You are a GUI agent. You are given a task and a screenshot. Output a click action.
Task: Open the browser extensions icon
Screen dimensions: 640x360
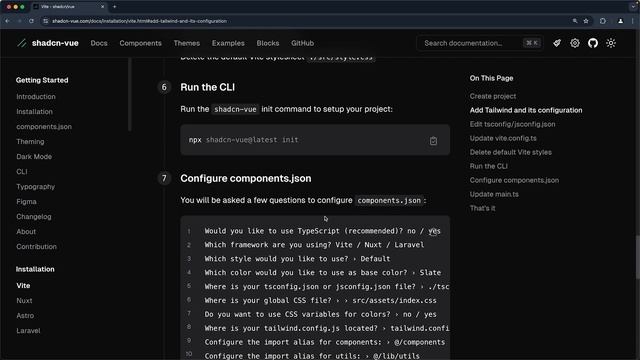pyautogui.click(x=603, y=21)
